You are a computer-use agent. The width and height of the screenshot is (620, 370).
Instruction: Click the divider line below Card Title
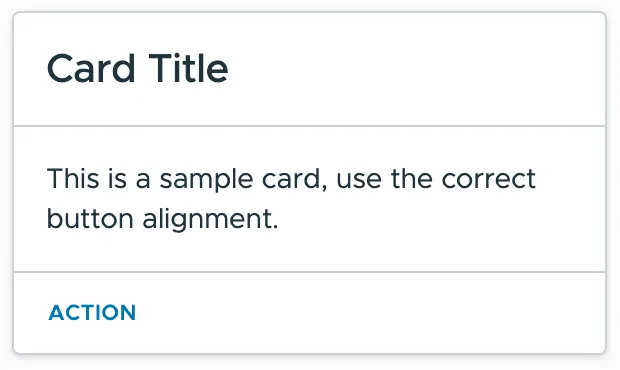pos(310,126)
